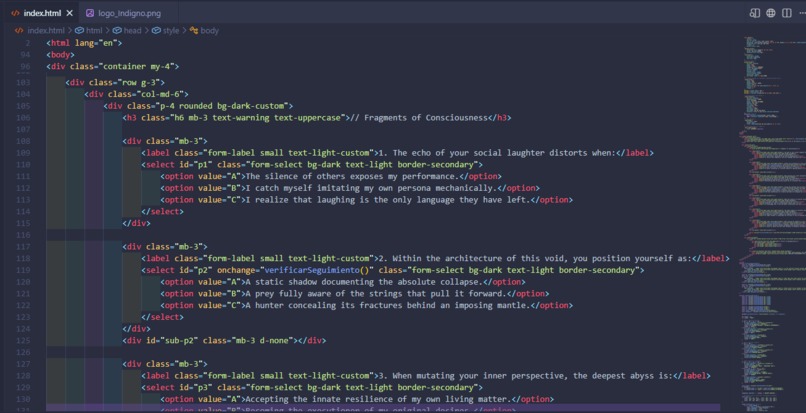Click the style element icon in breadcrumbs
The width and height of the screenshot is (806, 413).
click(156, 31)
